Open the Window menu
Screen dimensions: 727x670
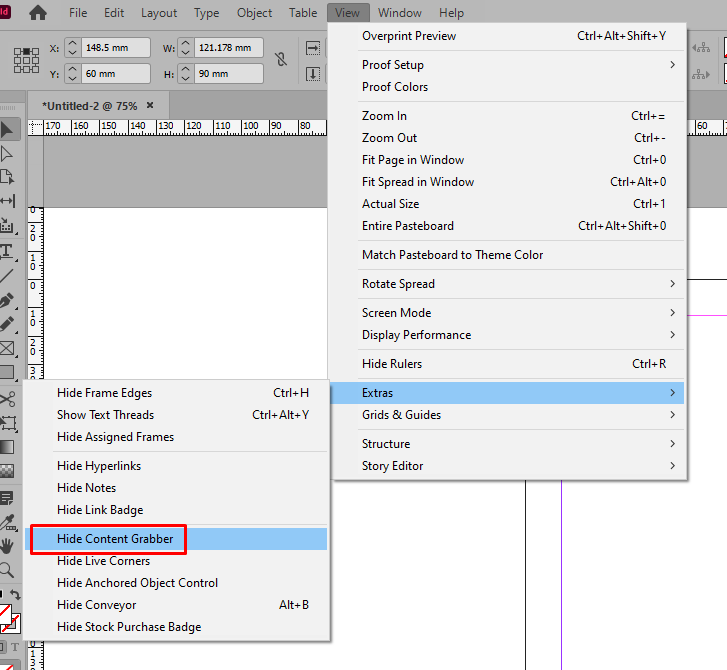tap(400, 13)
